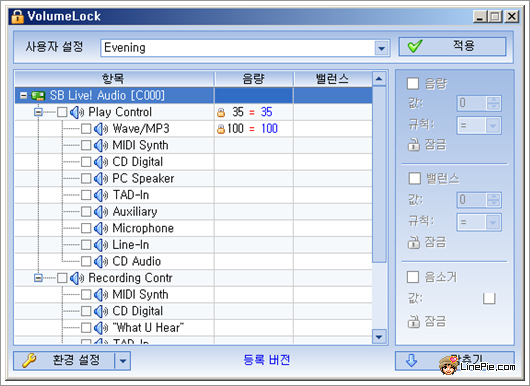
Task: Click the 밸런스 column header
Action: pyautogui.click(x=333, y=79)
